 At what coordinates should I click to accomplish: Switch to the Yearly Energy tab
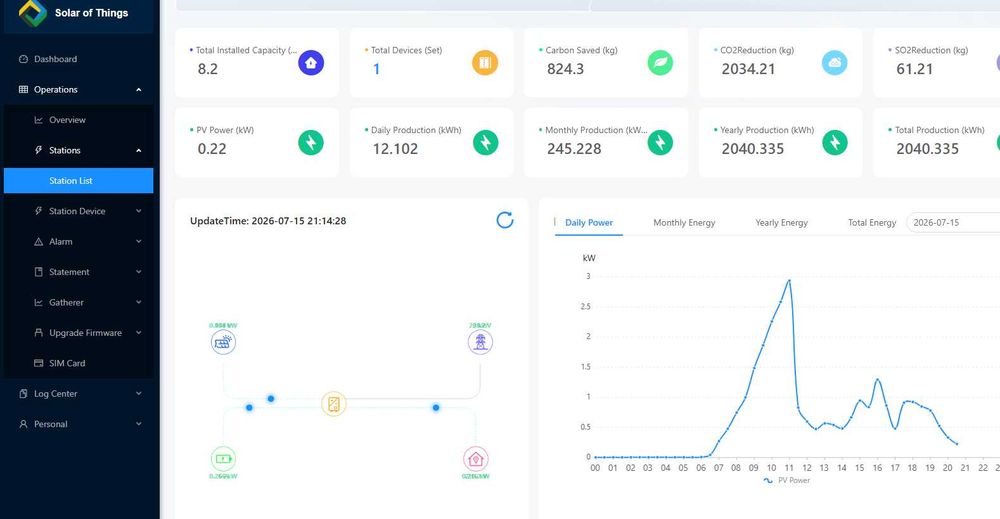pos(781,223)
